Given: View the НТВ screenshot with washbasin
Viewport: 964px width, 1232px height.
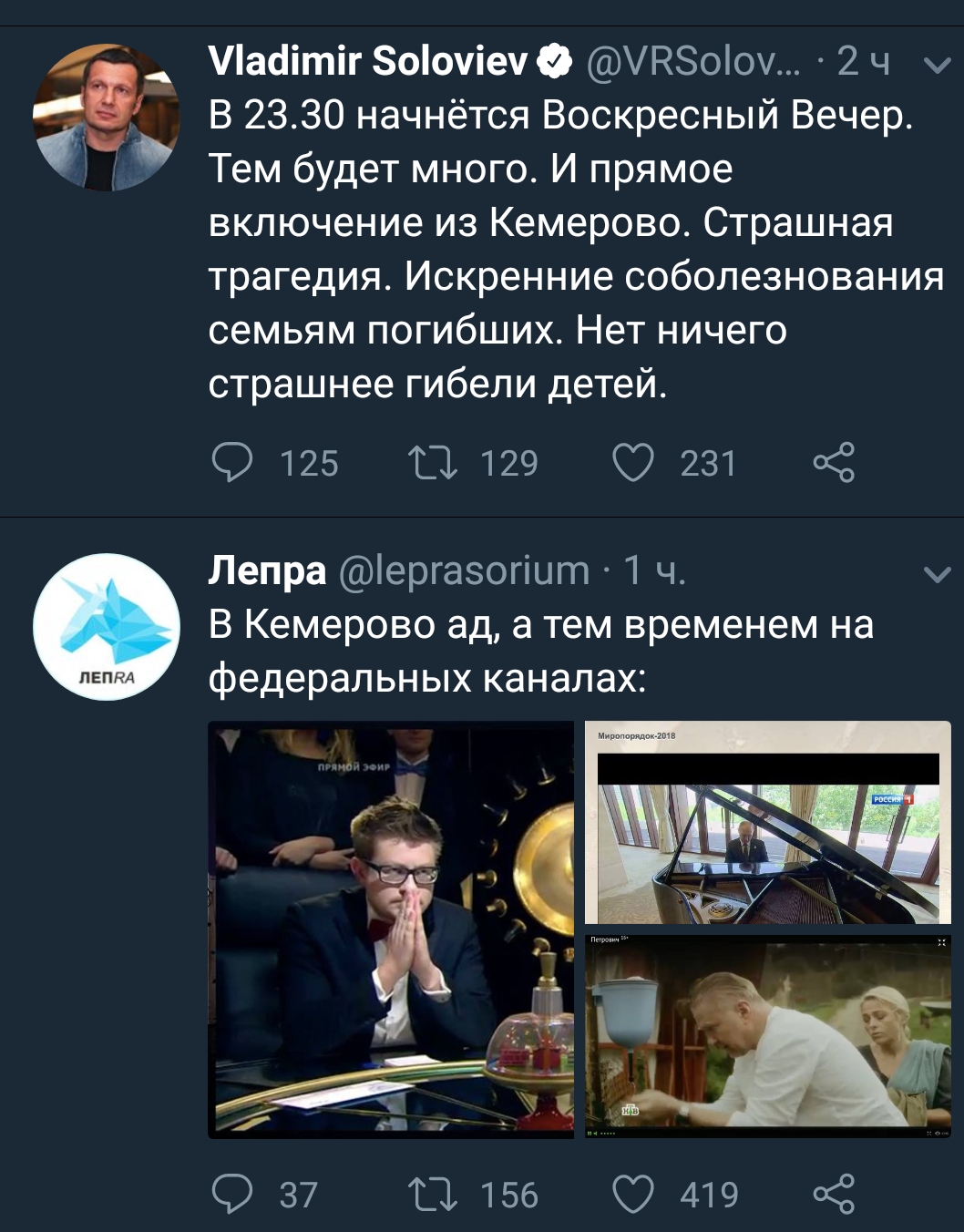Looking at the screenshot, I should [x=767, y=1037].
